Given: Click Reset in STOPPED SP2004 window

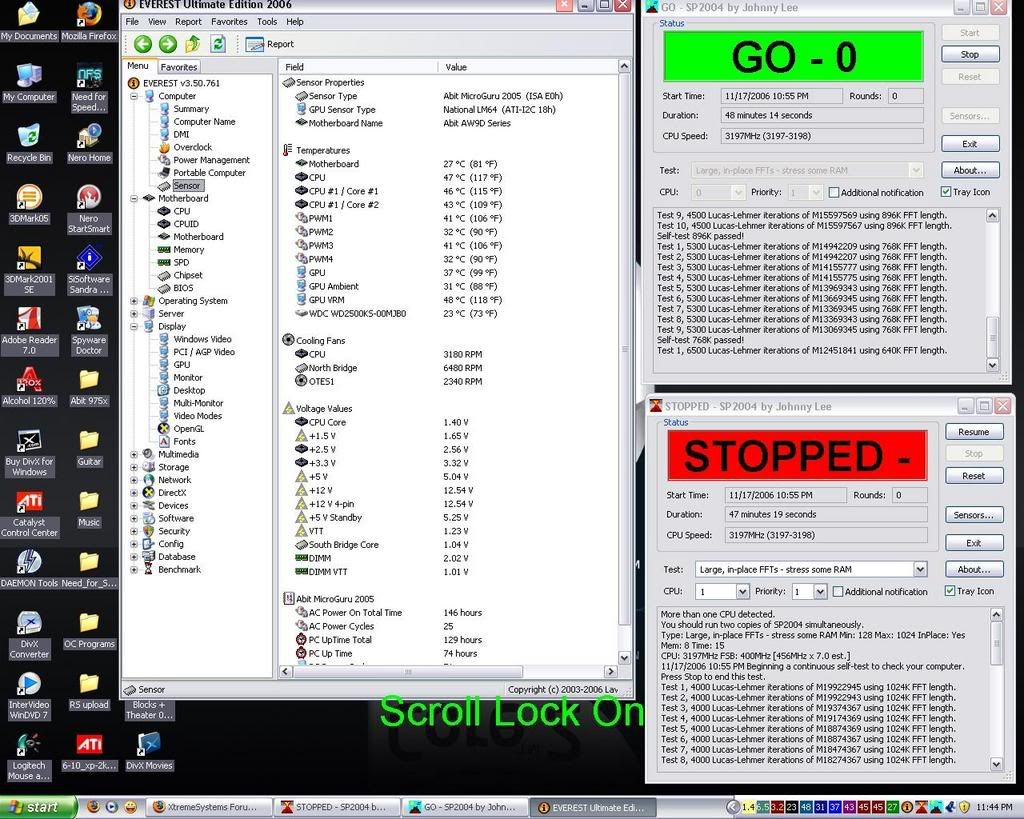Looking at the screenshot, I should (974, 476).
